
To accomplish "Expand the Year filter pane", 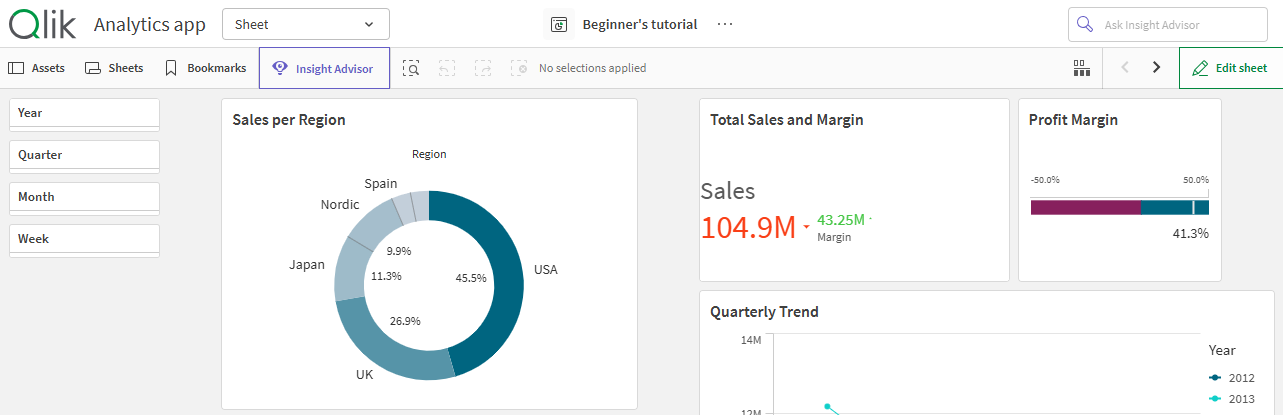I will 84,113.
